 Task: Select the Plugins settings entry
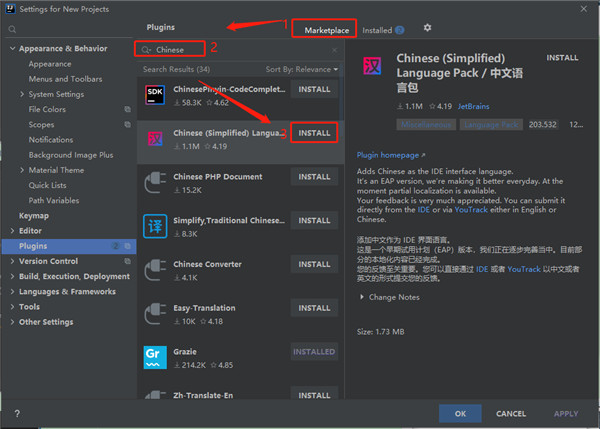pyautogui.click(x=69, y=246)
